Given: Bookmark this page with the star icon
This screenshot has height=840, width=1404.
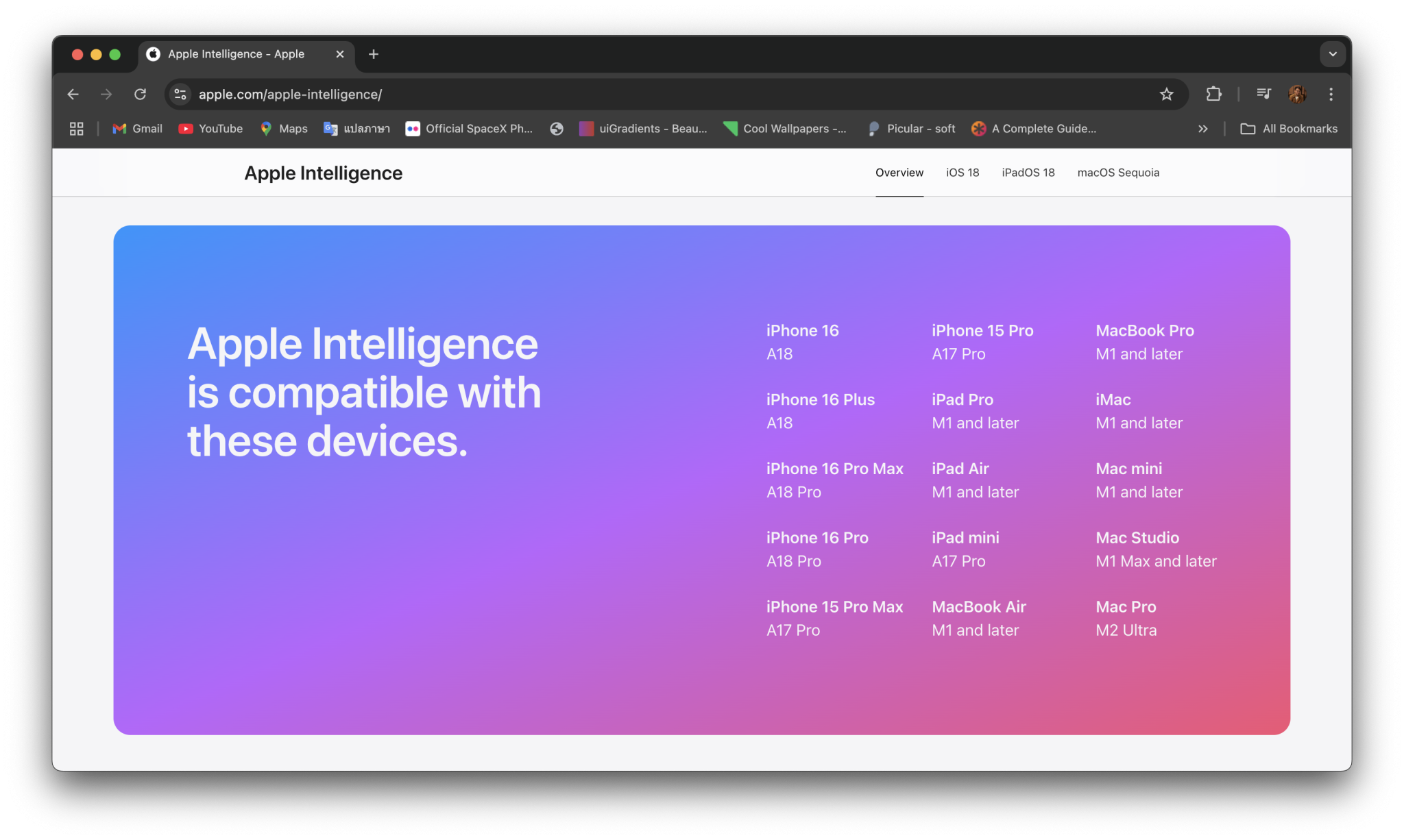Looking at the screenshot, I should (x=1166, y=95).
